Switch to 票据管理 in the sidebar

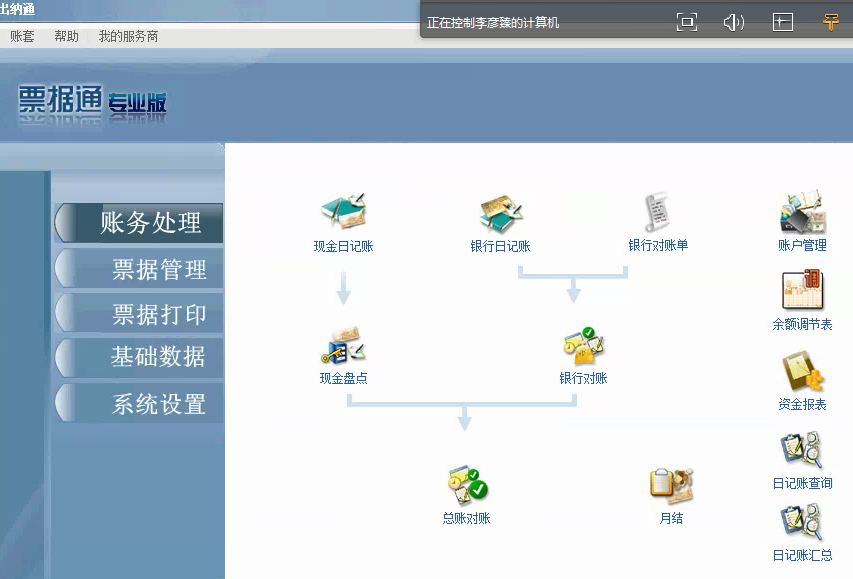tap(140, 268)
